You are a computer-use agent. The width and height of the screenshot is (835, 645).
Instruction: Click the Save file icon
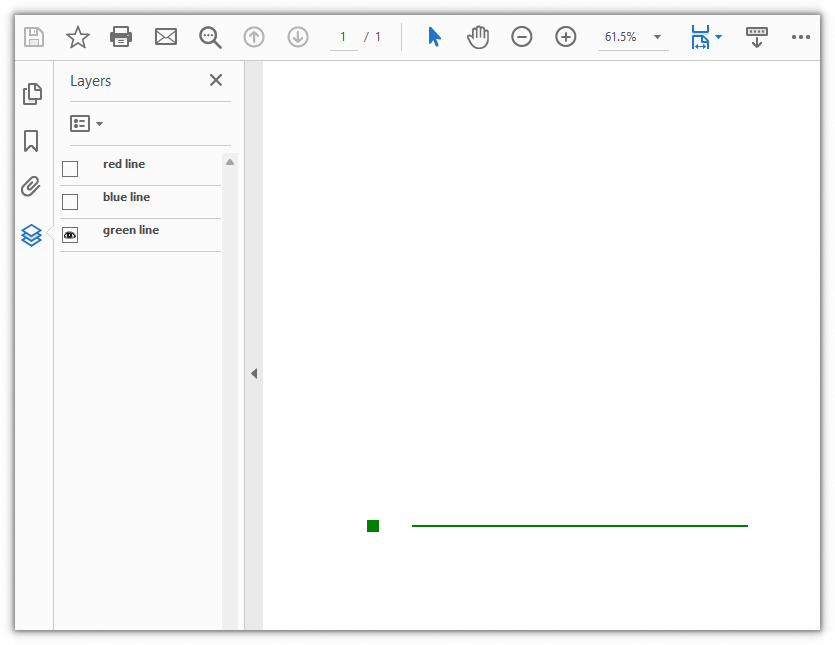pyautogui.click(x=34, y=37)
